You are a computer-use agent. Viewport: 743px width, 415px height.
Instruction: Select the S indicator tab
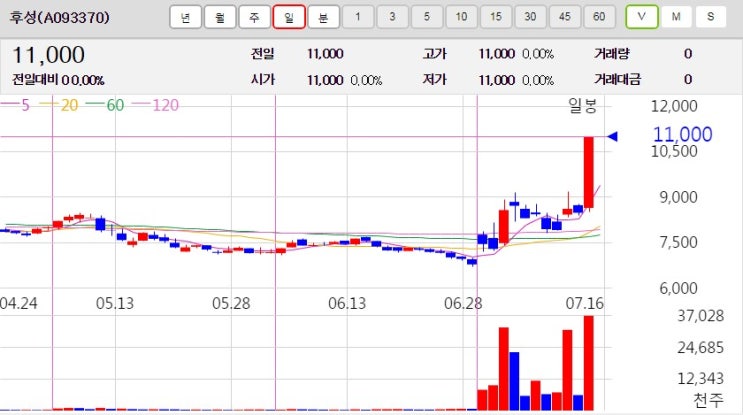[x=711, y=17]
